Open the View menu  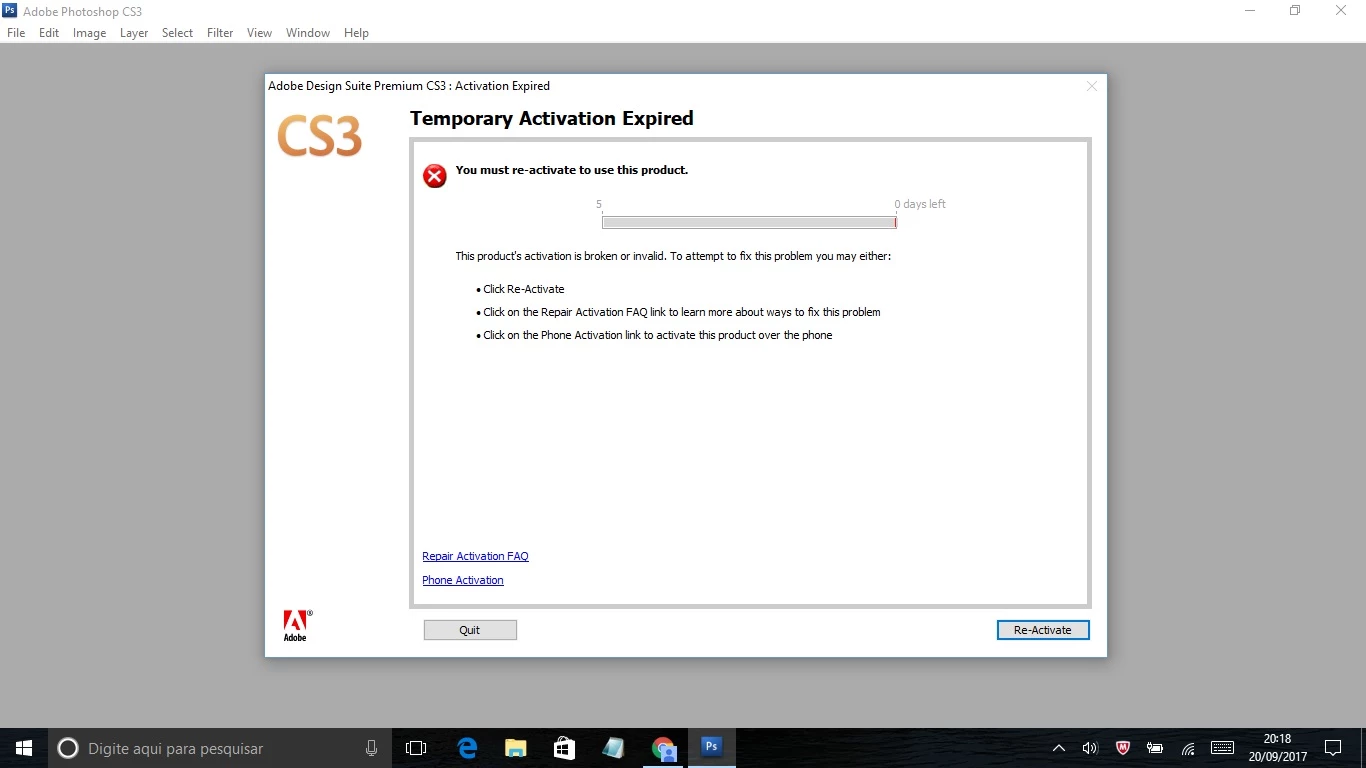pos(259,33)
